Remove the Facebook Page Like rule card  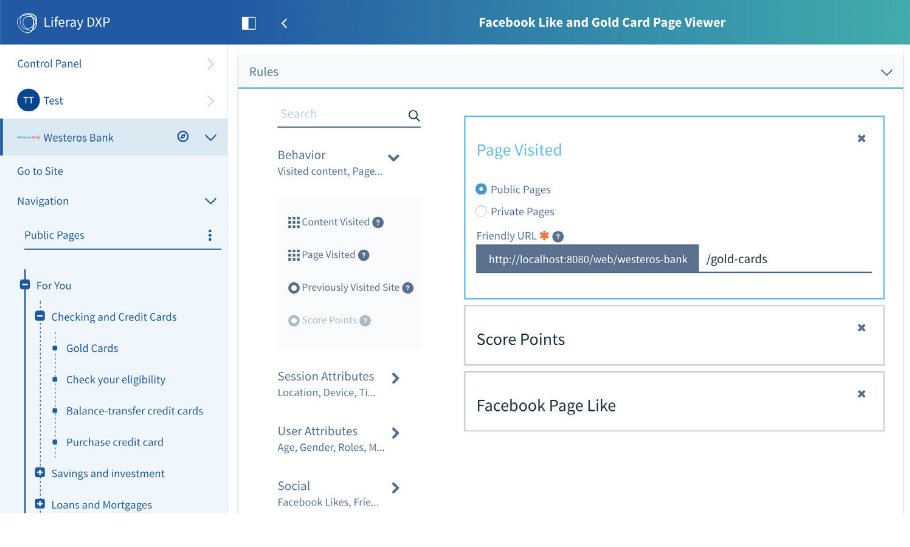(861, 394)
